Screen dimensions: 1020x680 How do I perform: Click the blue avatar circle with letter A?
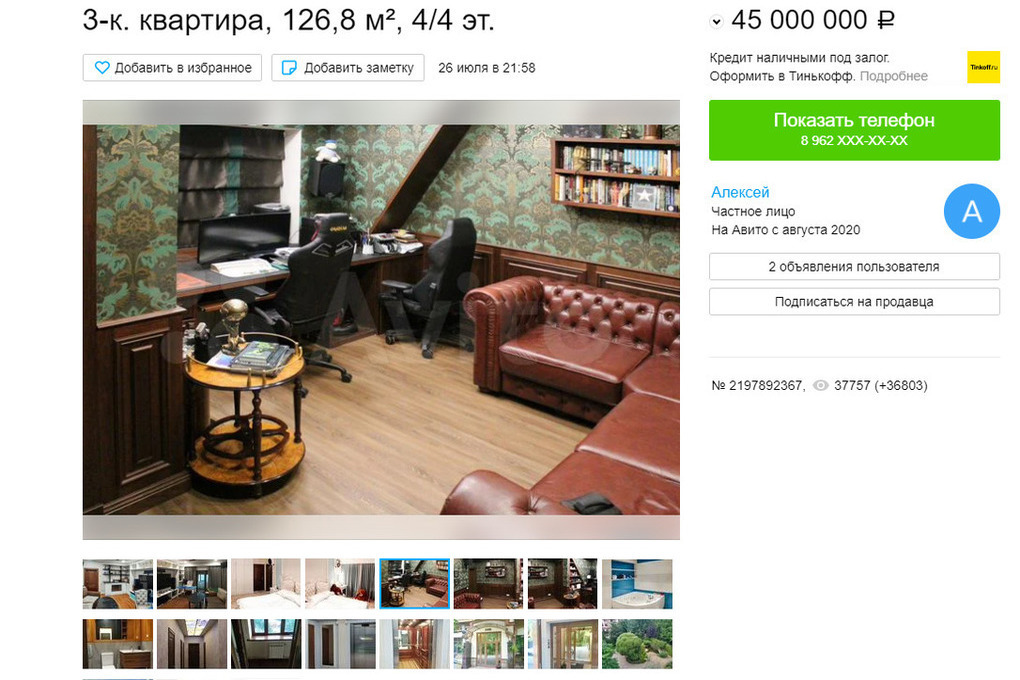pos(971,211)
